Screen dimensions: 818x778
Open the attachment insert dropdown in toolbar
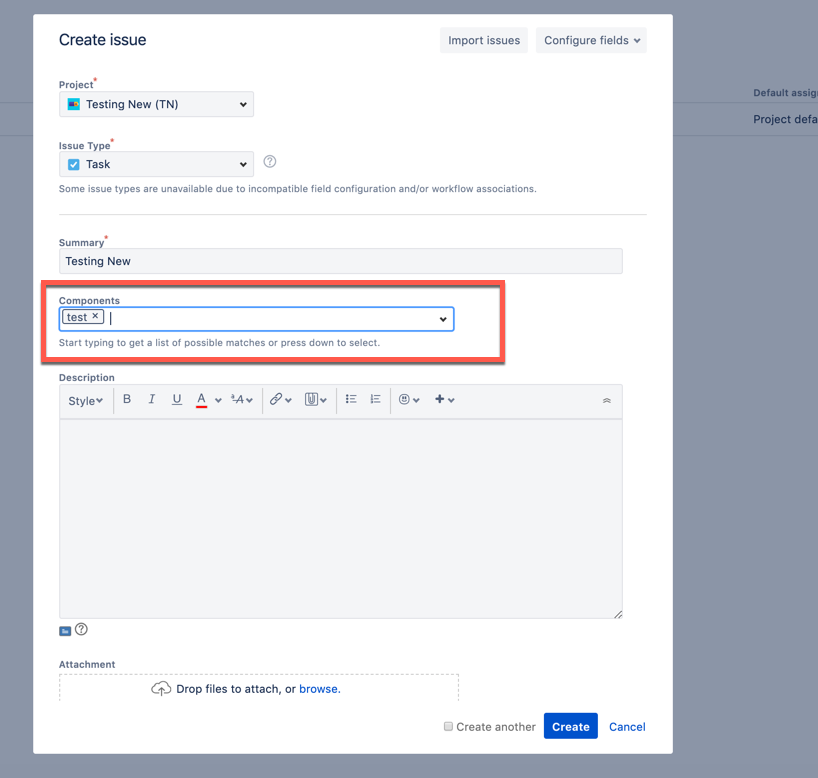tap(315, 400)
